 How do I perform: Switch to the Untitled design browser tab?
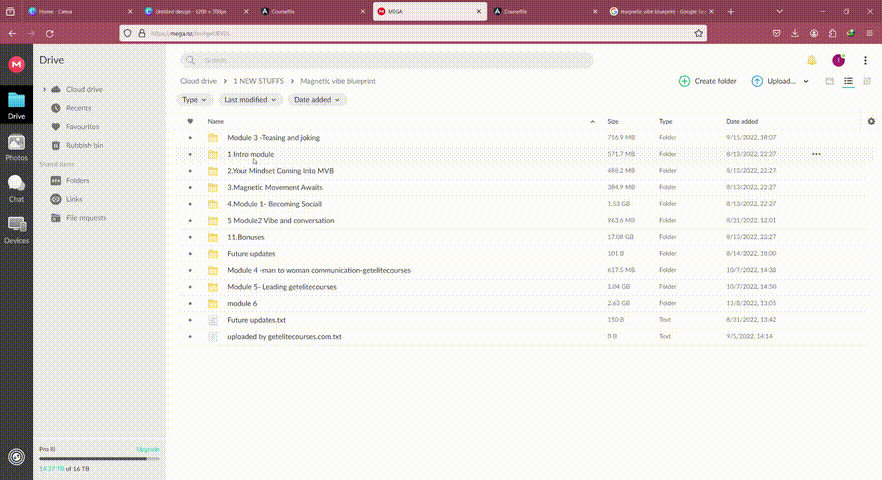[x=196, y=11]
